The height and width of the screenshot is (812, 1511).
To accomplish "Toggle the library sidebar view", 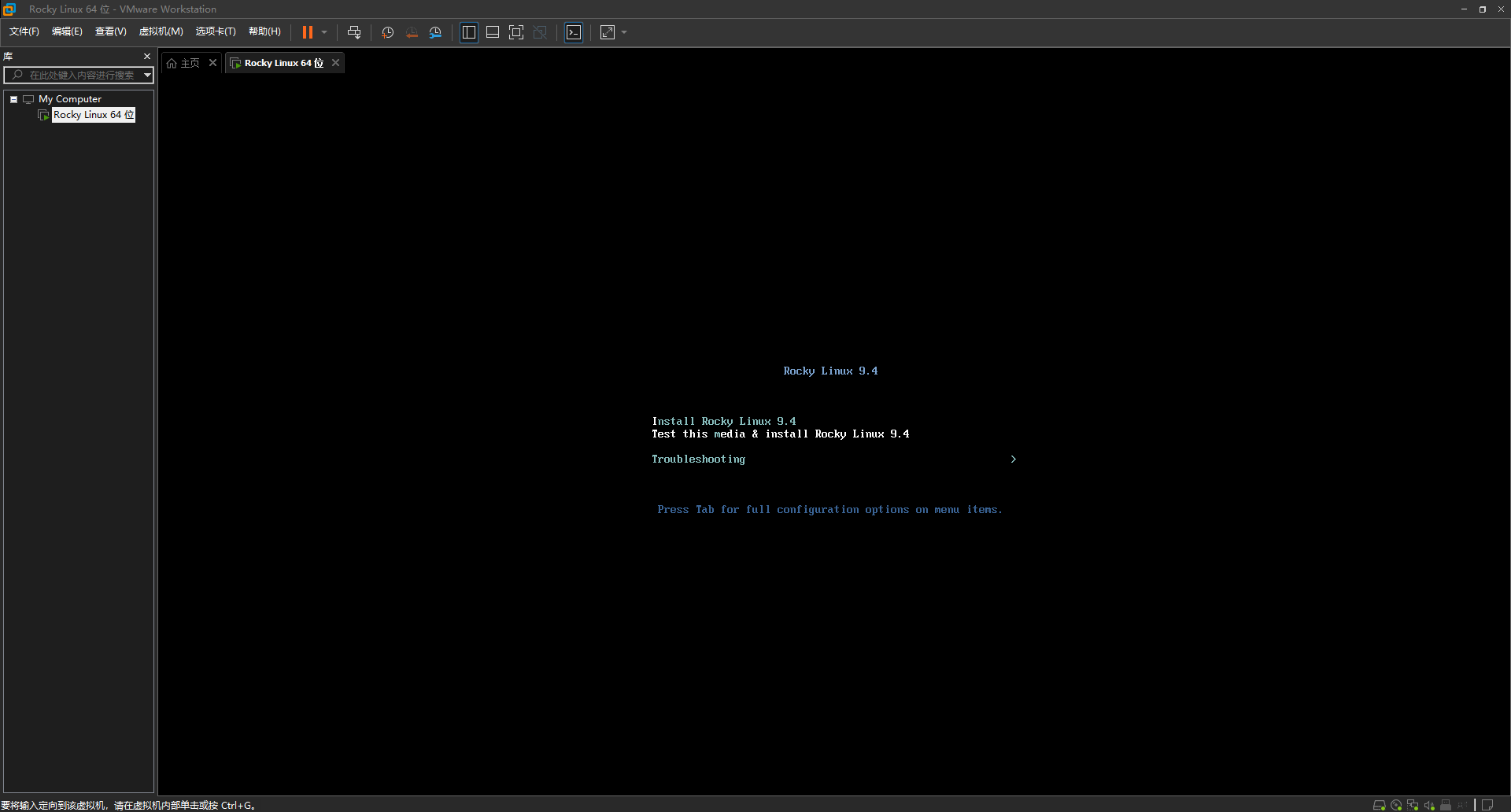I will coord(469,32).
